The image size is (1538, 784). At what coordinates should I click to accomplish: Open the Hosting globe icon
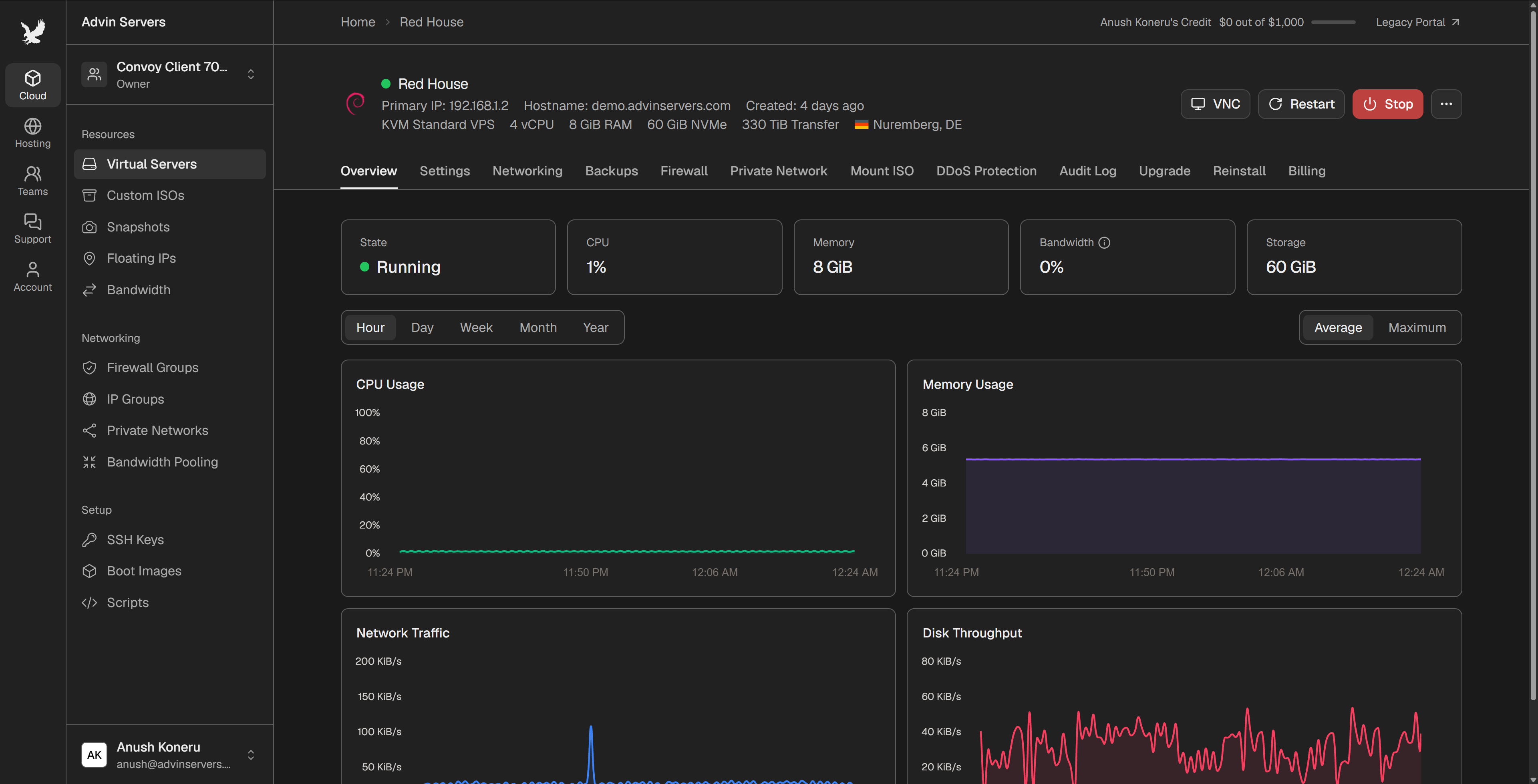pos(33,126)
